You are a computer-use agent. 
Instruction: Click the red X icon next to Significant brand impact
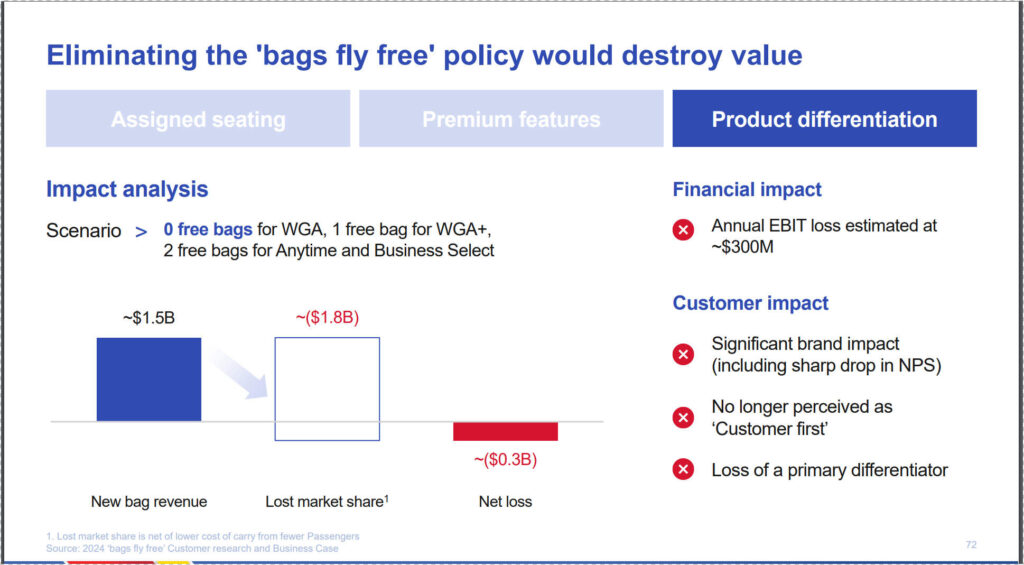[683, 355]
